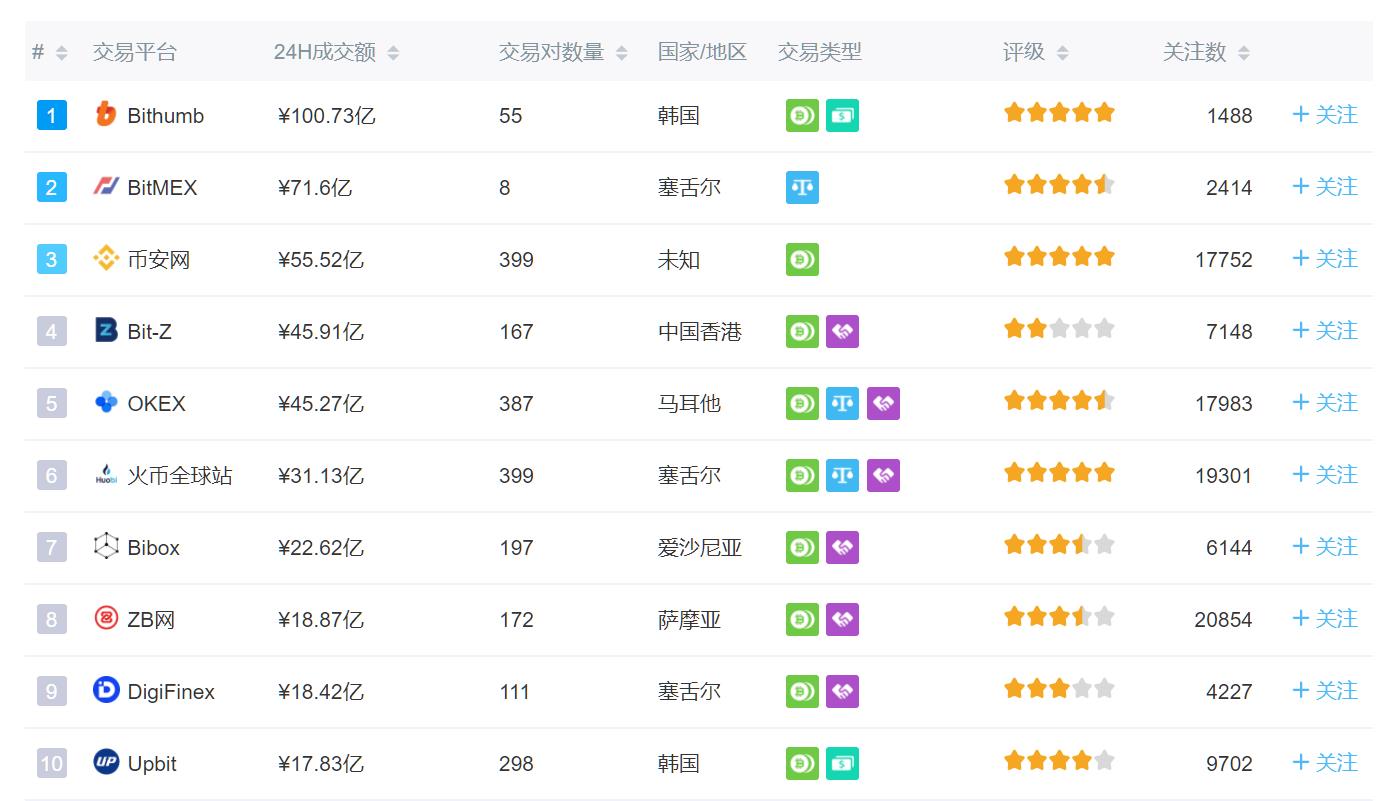
Task: Open the DigiFinex name link
Action: coord(171,692)
